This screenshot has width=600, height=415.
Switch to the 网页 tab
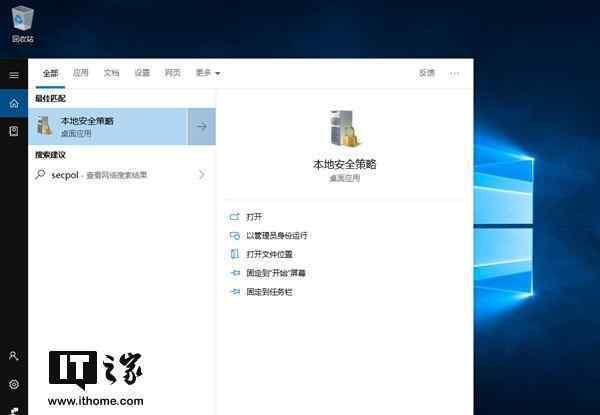(173, 73)
